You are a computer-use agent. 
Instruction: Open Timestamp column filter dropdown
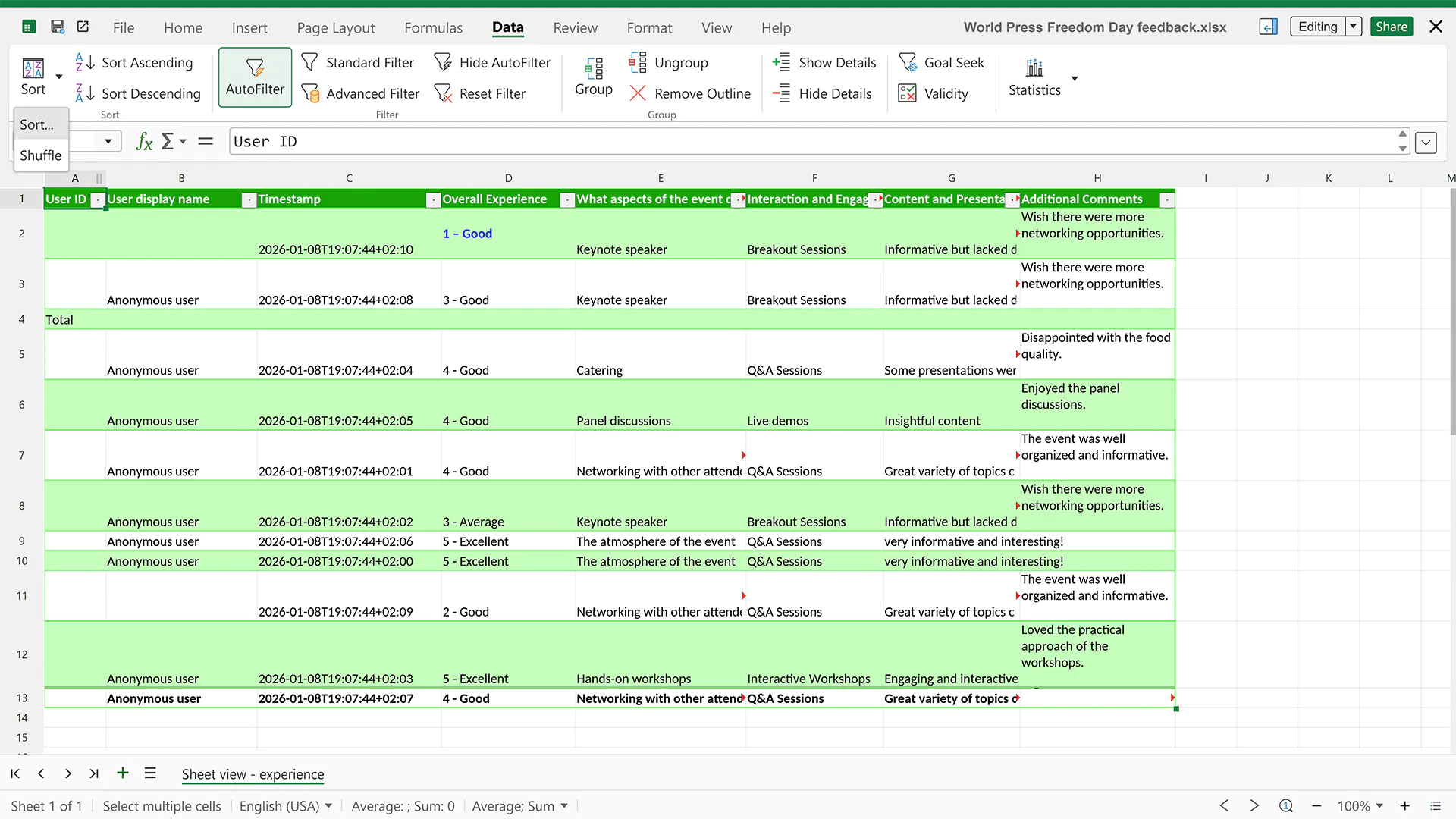(433, 199)
